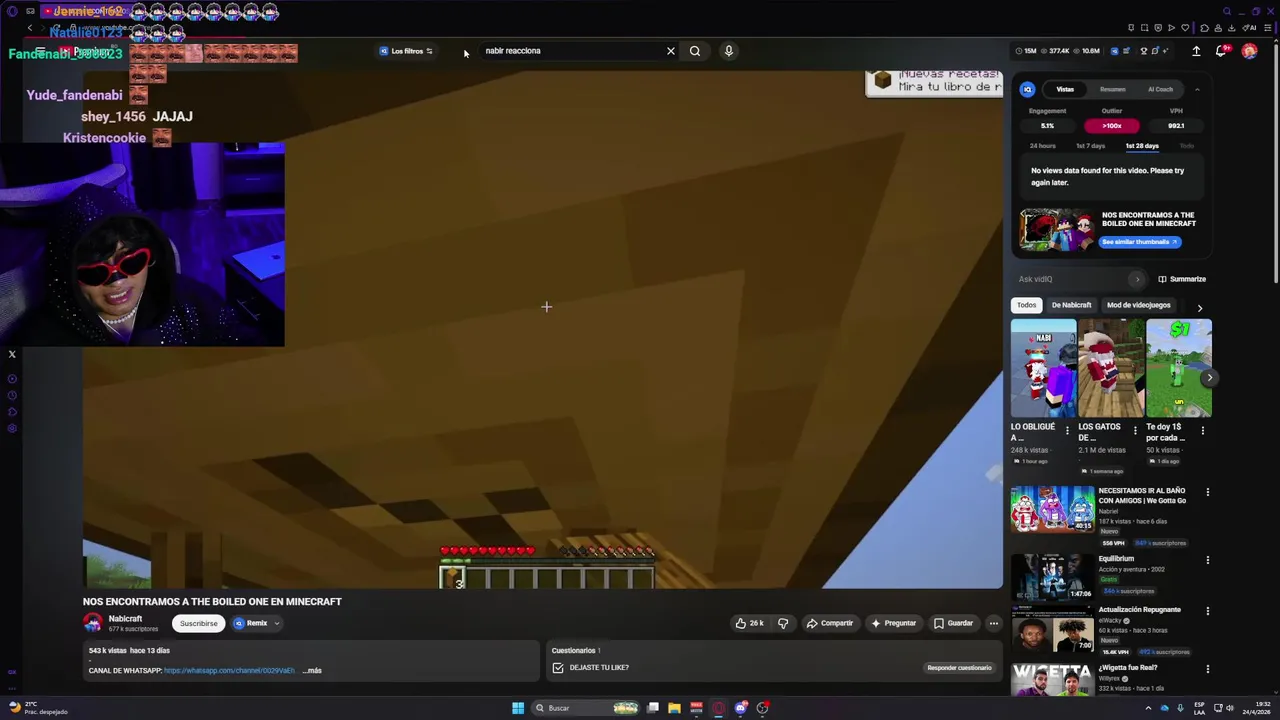1280x720 pixels.
Task: Open File Explorer from the taskbar
Action: point(674,708)
